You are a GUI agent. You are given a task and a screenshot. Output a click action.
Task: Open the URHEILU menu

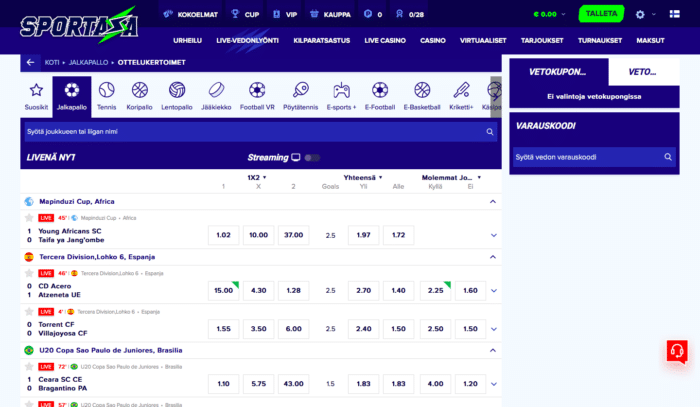tap(188, 41)
